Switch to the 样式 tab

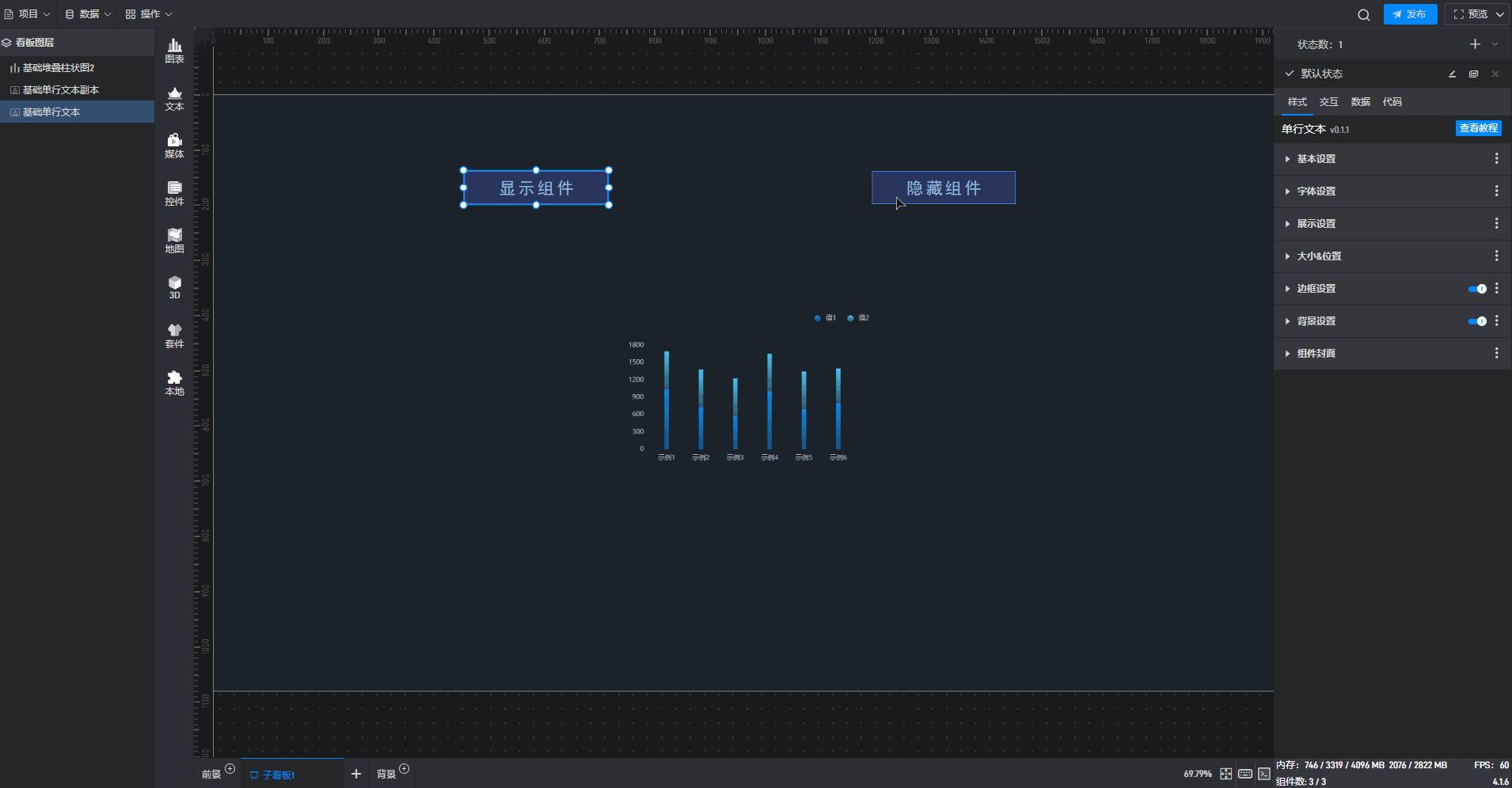(x=1297, y=102)
